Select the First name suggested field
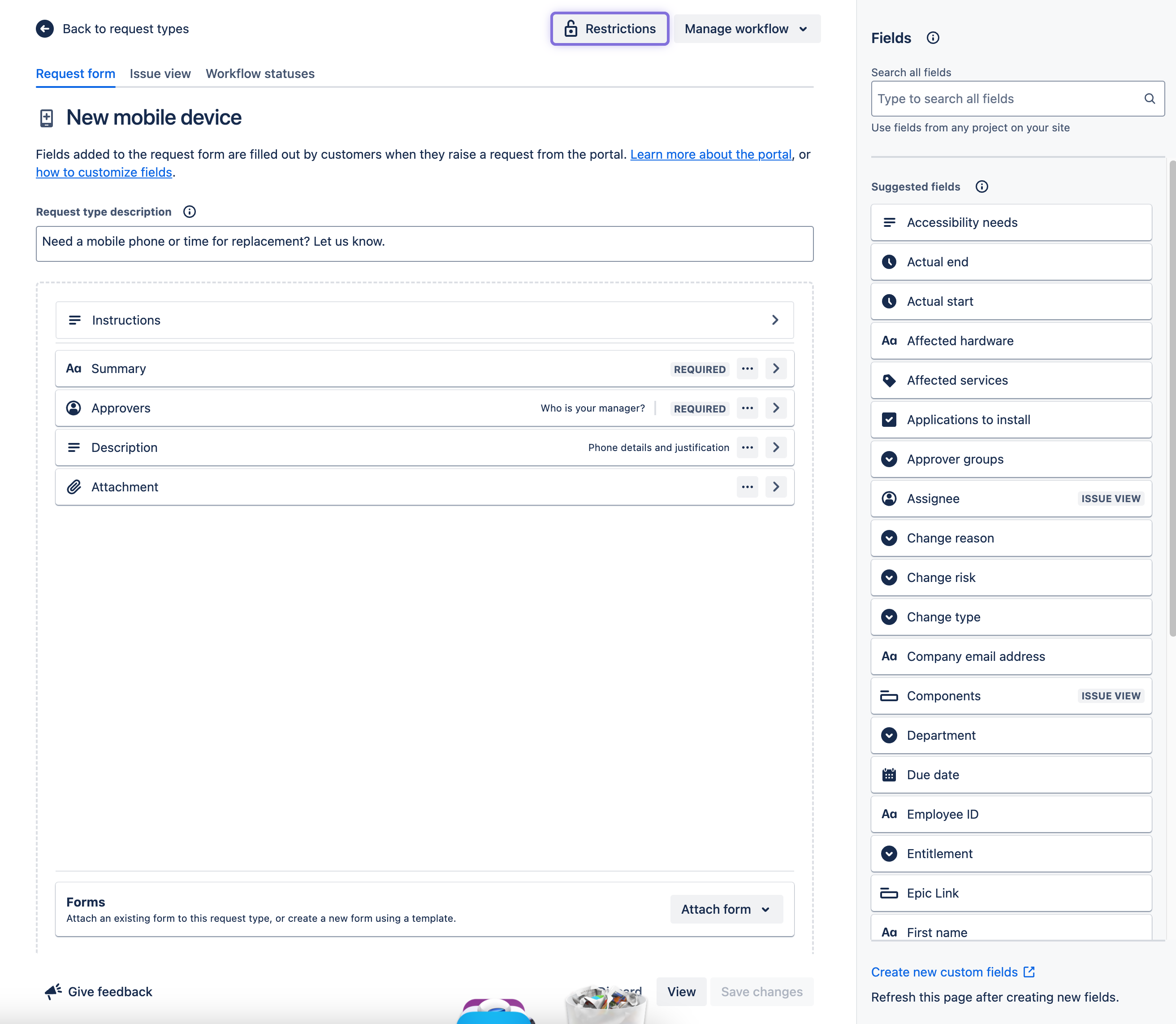Image resolution: width=1176 pixels, height=1024 pixels. pos(1011,929)
